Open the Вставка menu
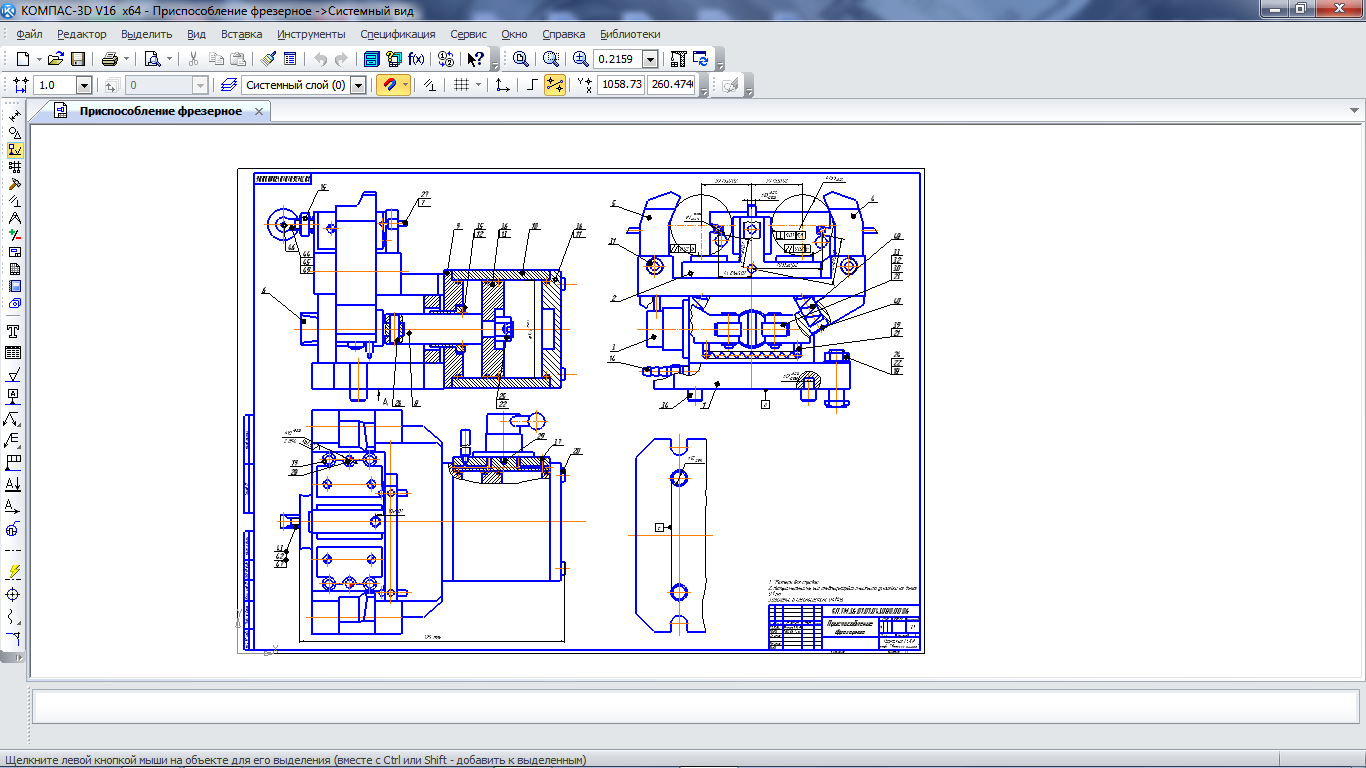Viewport: 1366px width, 768px height. [242, 34]
